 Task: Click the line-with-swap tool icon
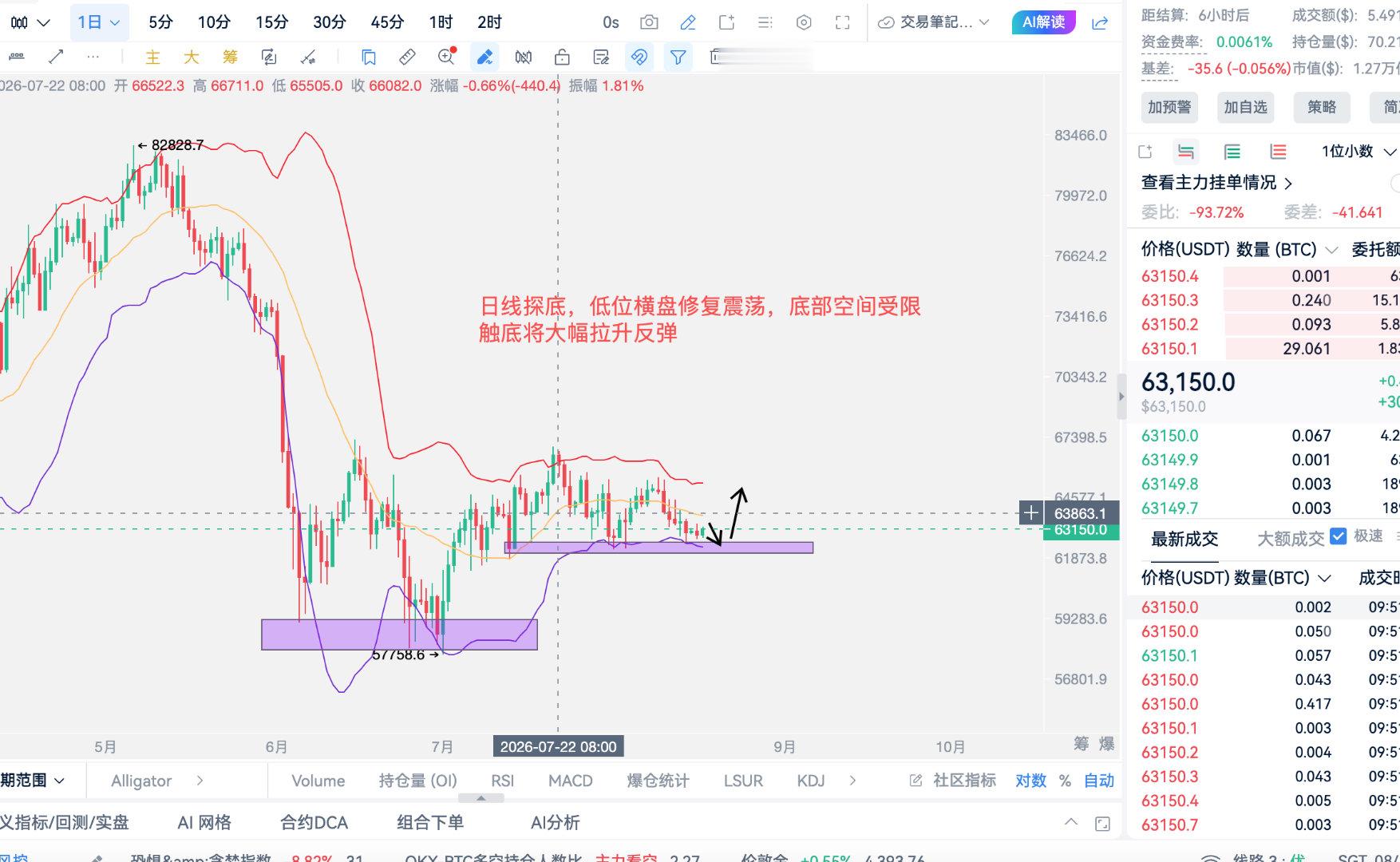308,57
